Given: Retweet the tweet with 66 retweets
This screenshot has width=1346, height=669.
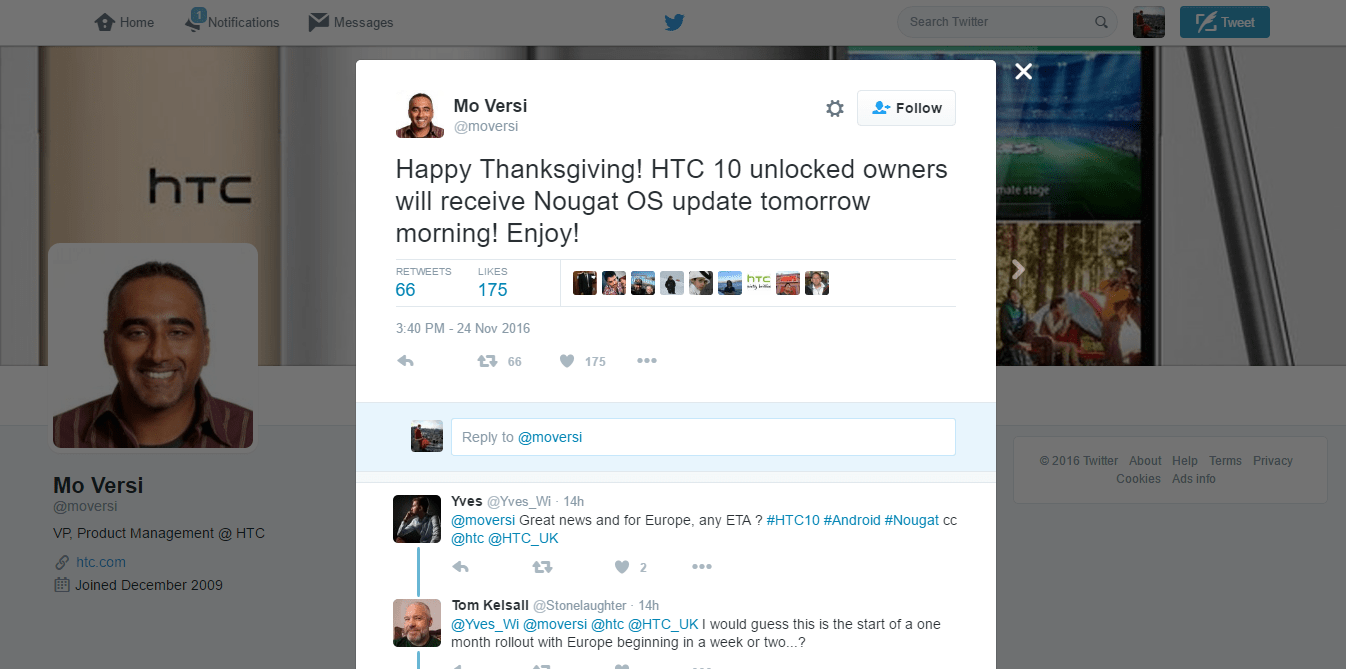Looking at the screenshot, I should click(487, 361).
